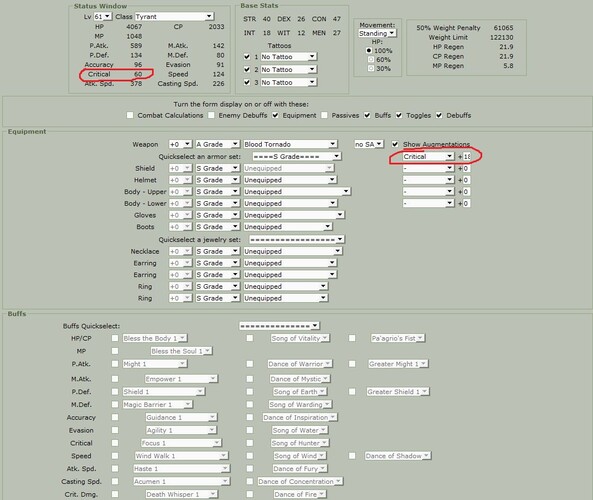Screen dimensions: 593x500
Task: Click the Critical augmentation value field
Action: point(466,156)
